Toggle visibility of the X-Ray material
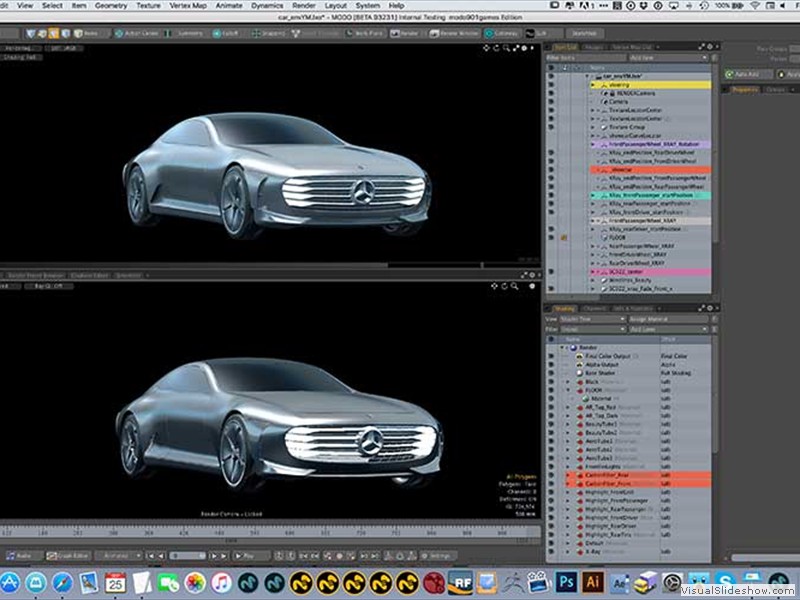The height and width of the screenshot is (600, 800). (551, 552)
